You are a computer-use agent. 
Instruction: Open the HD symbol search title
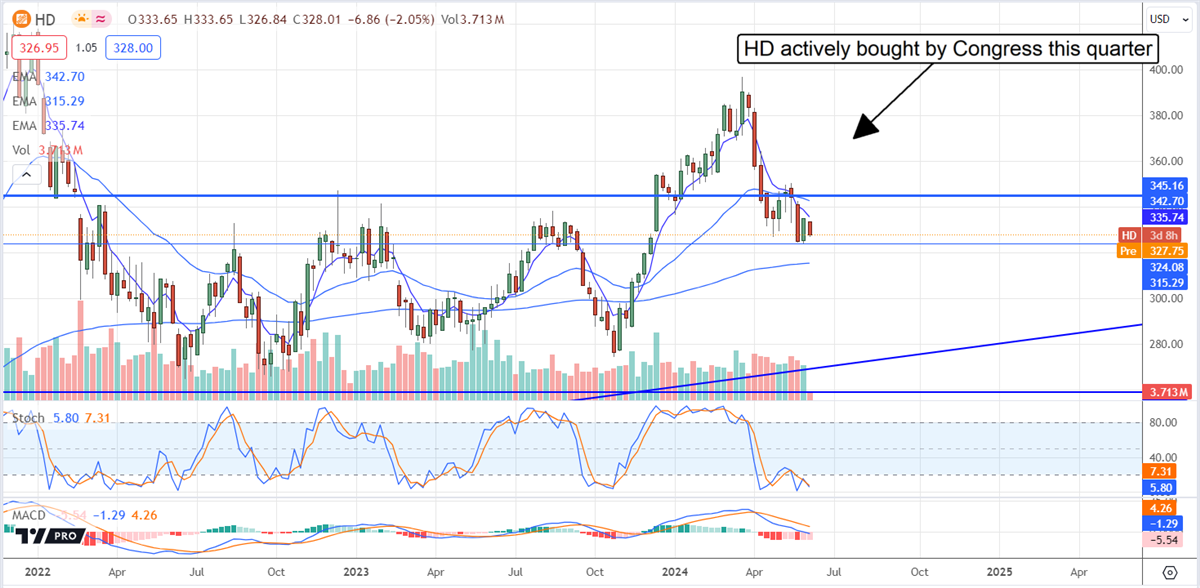(x=43, y=18)
